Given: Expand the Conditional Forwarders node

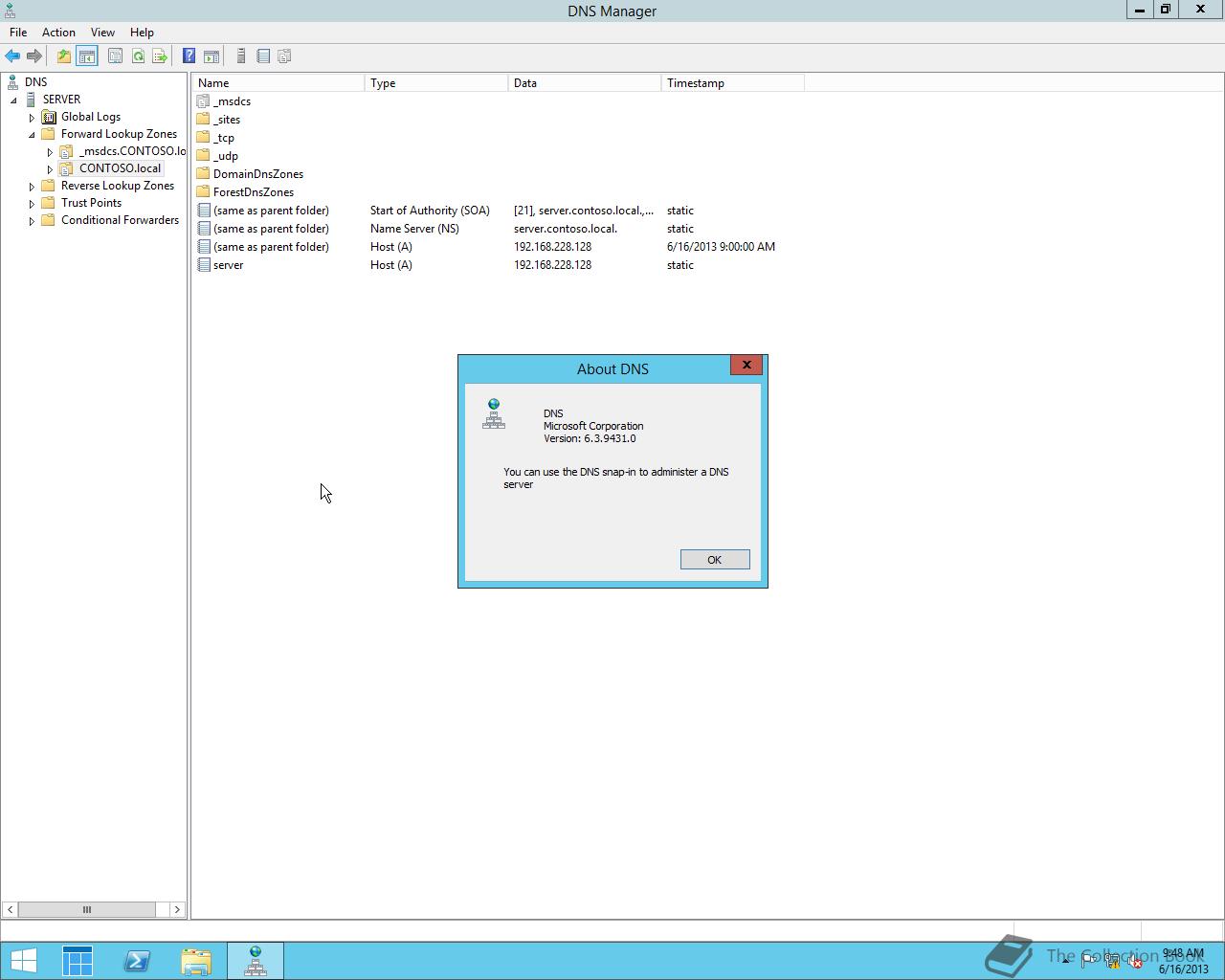Looking at the screenshot, I should 32,221.
